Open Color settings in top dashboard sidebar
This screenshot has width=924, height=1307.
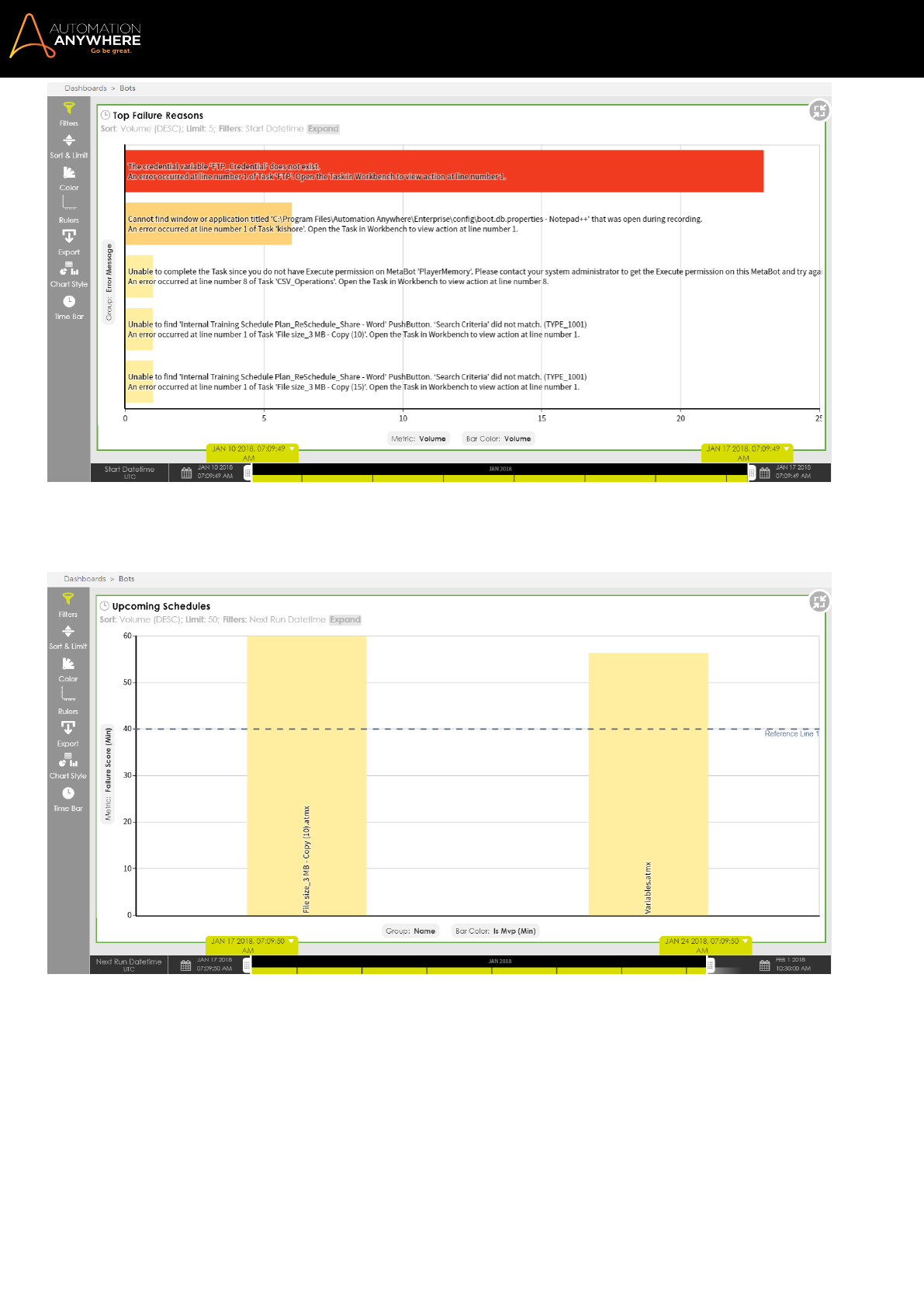coord(69,179)
